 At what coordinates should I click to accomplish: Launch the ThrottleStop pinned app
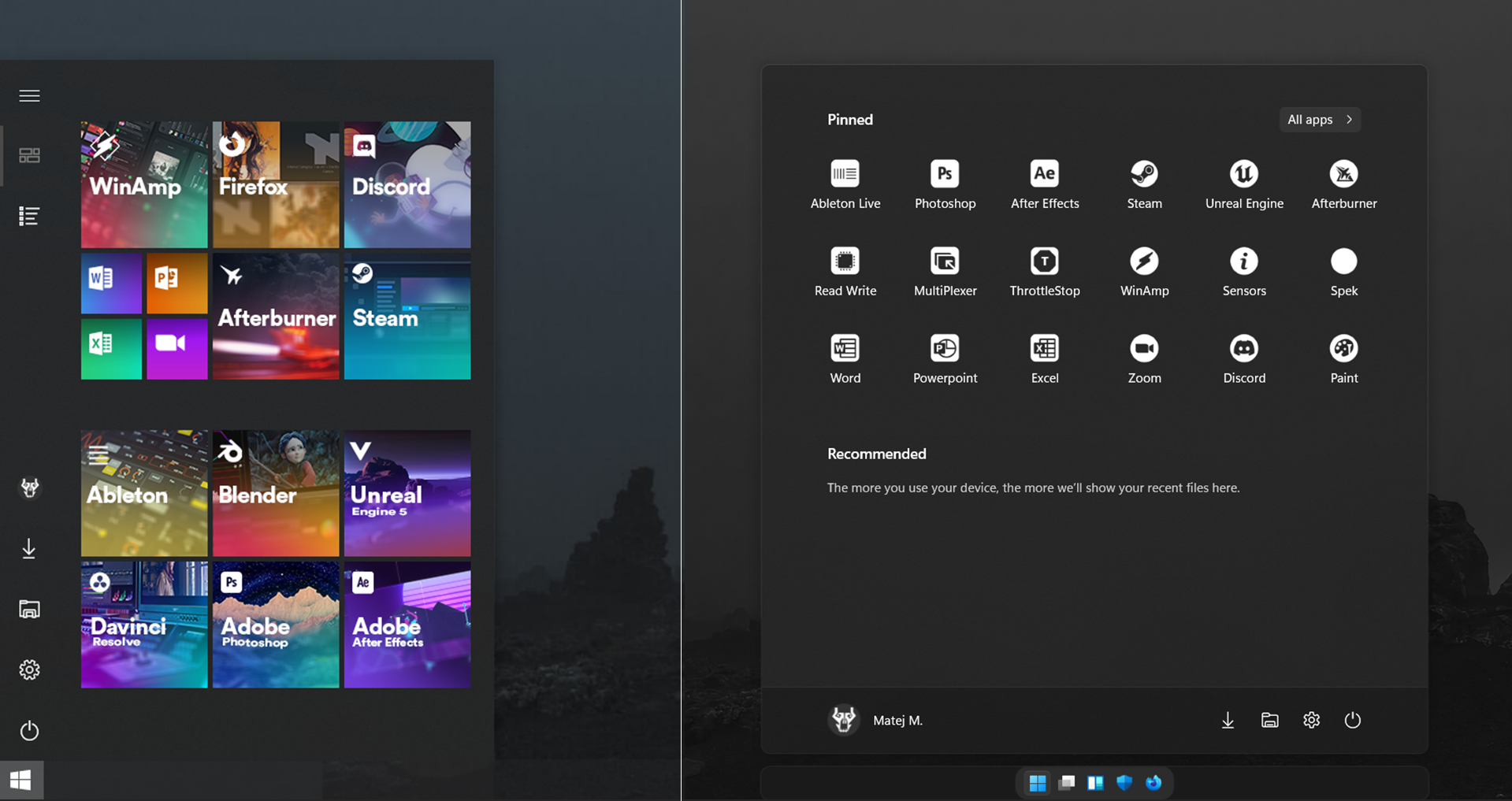(1044, 269)
